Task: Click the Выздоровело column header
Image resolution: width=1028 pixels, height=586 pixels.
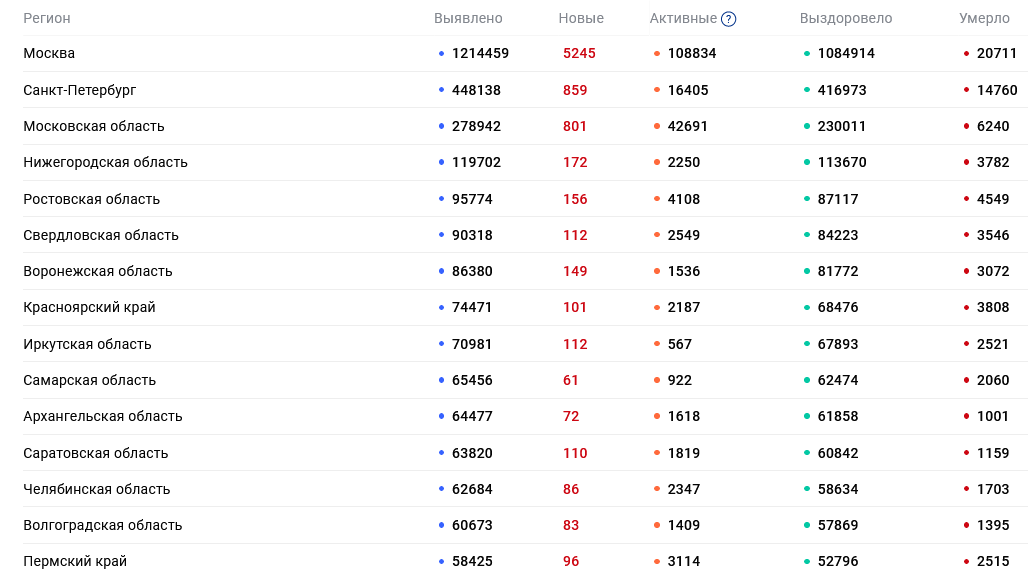Action: coord(846,18)
